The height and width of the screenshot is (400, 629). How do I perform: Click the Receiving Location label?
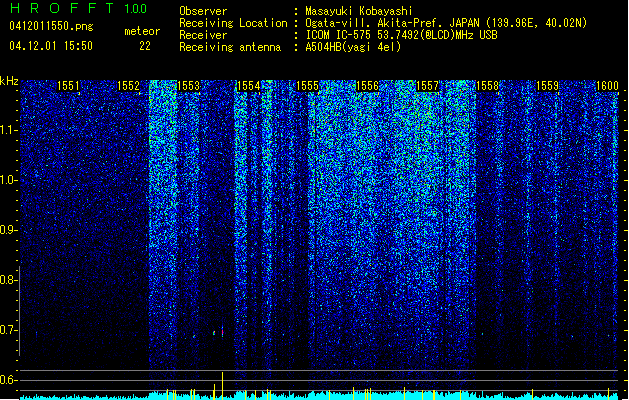(233, 23)
